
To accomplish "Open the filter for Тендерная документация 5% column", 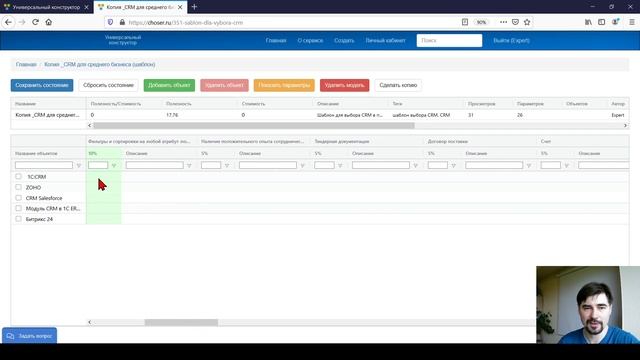I will tap(340, 165).
